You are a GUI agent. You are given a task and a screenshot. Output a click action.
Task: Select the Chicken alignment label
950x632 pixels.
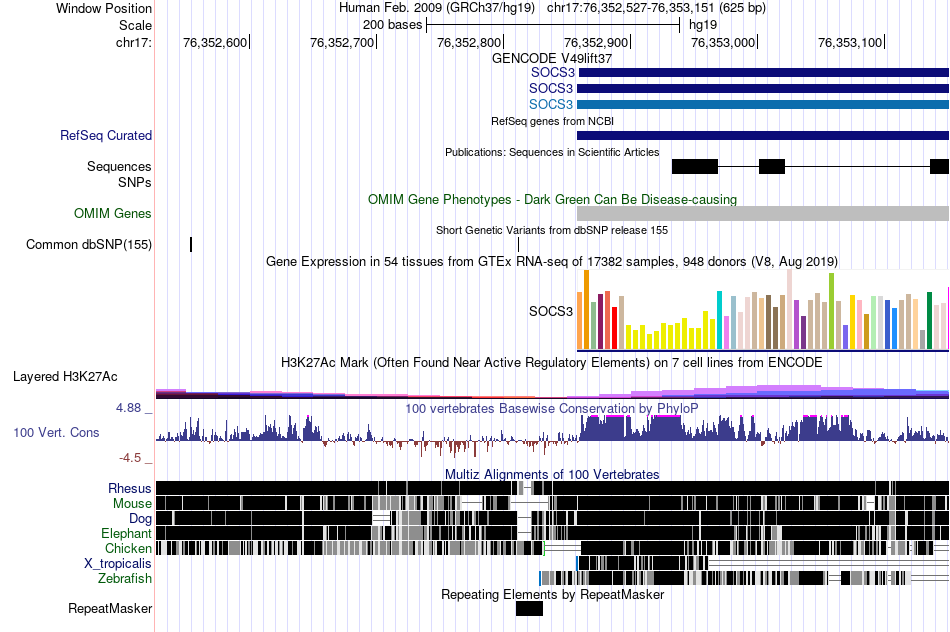(x=128, y=548)
